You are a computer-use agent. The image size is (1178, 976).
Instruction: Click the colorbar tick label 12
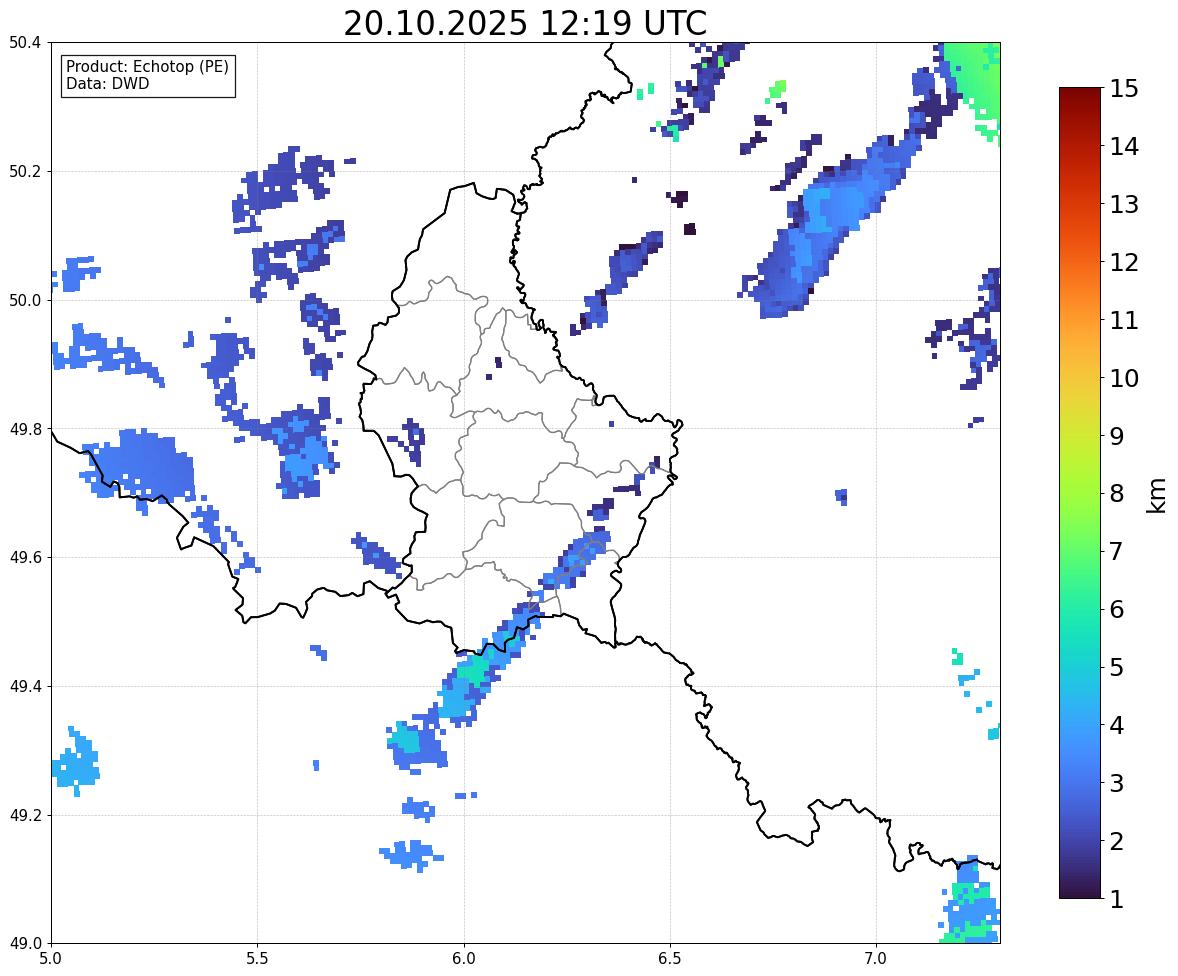coord(1124,262)
